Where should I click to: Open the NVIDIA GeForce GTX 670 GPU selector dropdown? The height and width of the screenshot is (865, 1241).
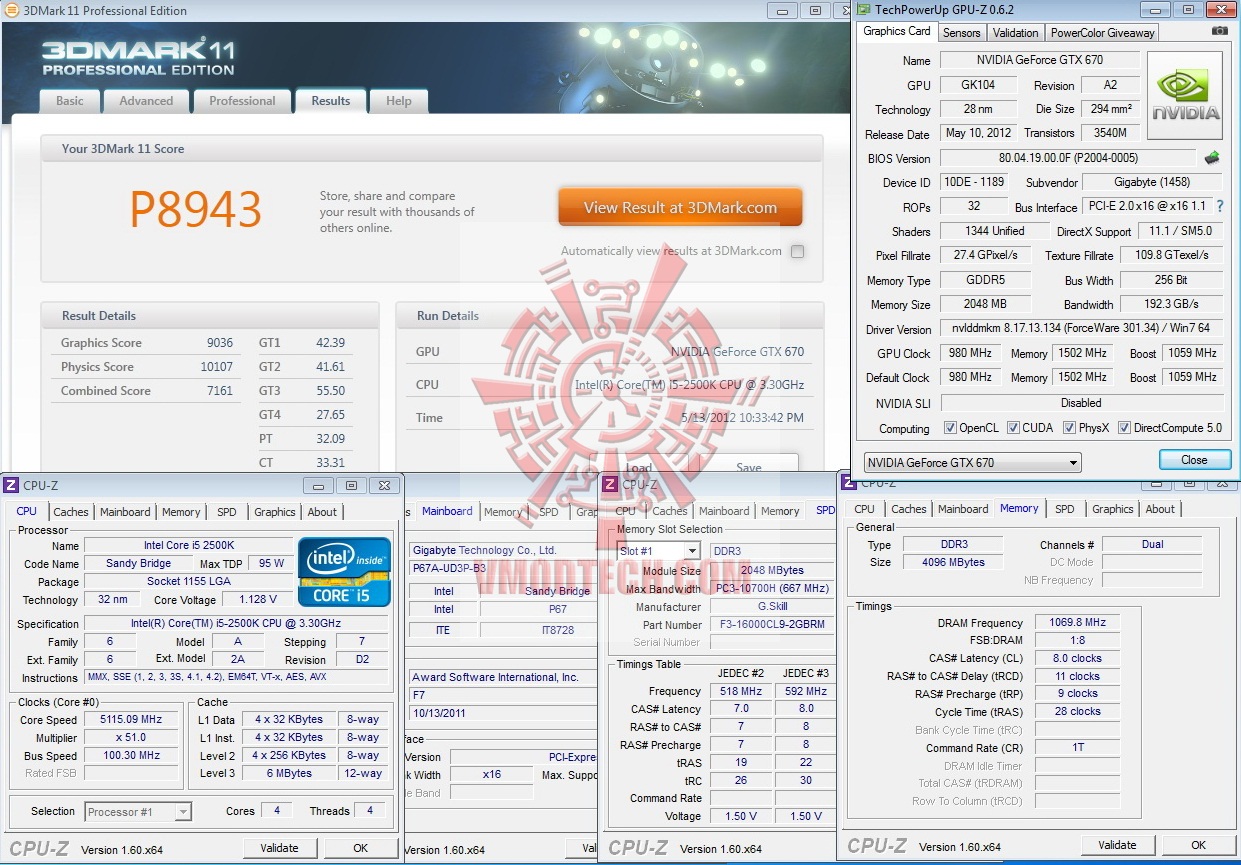tap(972, 463)
